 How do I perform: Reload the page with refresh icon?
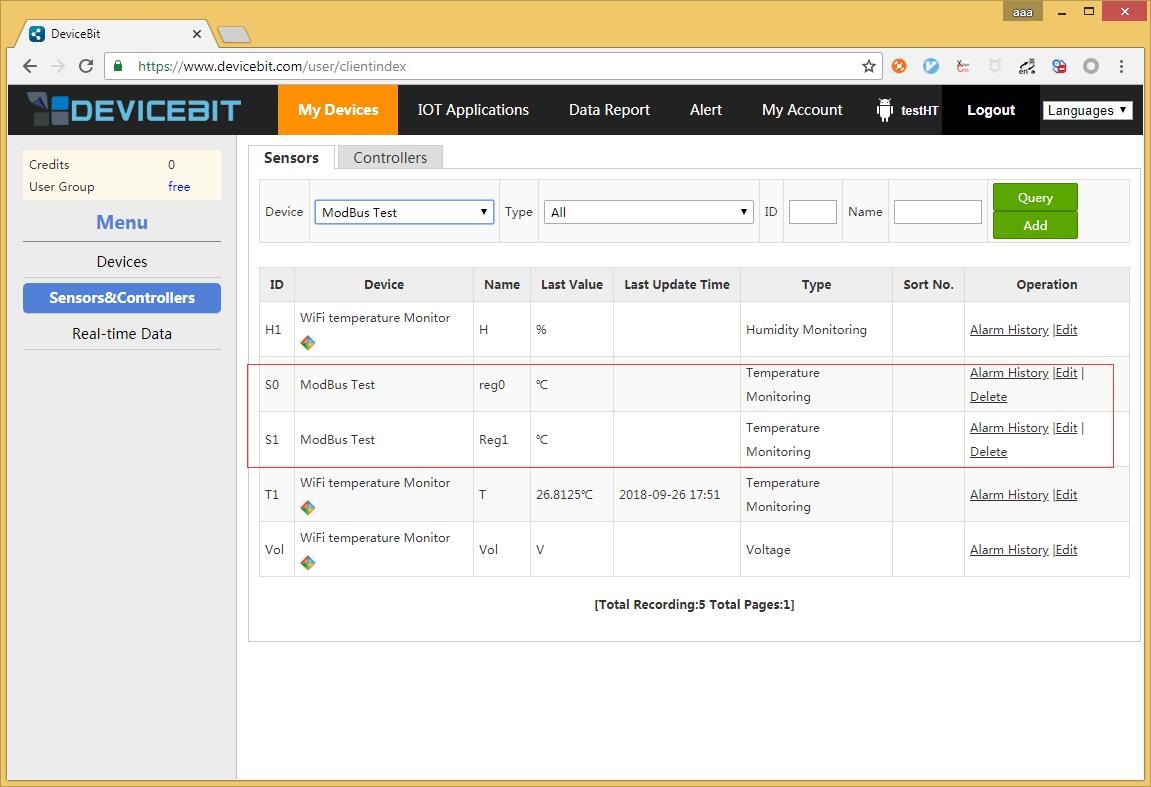click(x=86, y=66)
